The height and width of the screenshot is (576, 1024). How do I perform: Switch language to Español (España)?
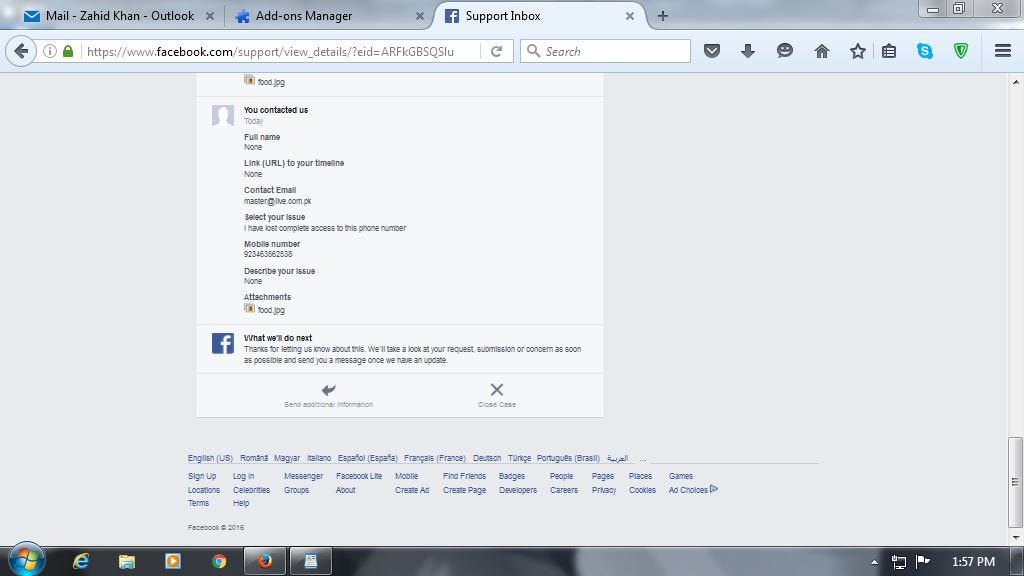pos(368,458)
